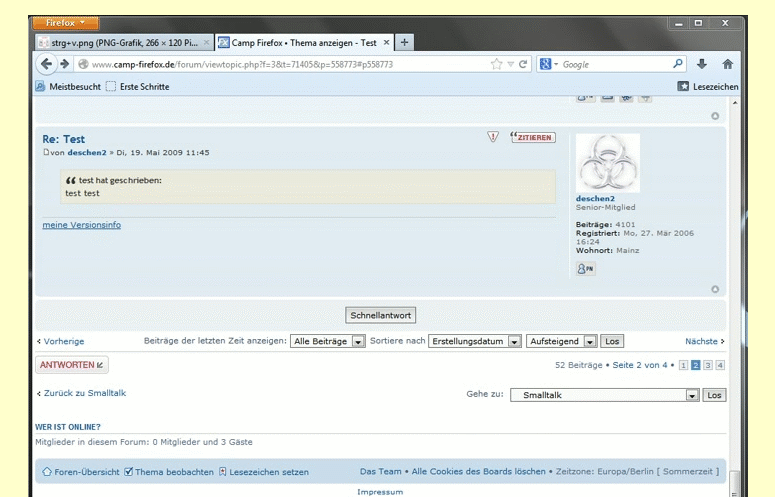Go to the browser home page icon
The image size is (775, 497).
coord(728,64)
